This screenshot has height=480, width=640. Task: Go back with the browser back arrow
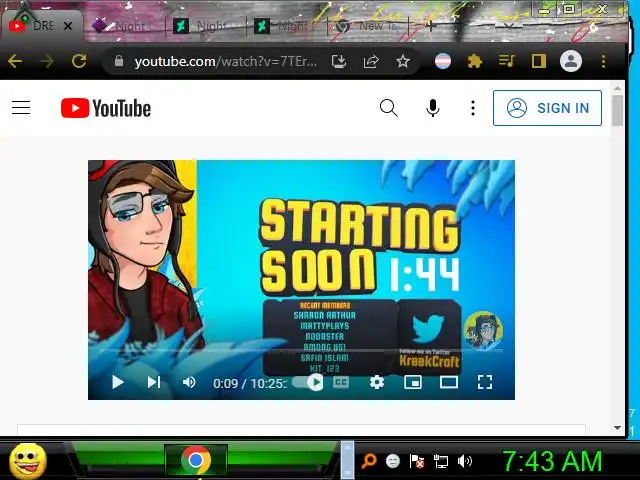[x=15, y=61]
